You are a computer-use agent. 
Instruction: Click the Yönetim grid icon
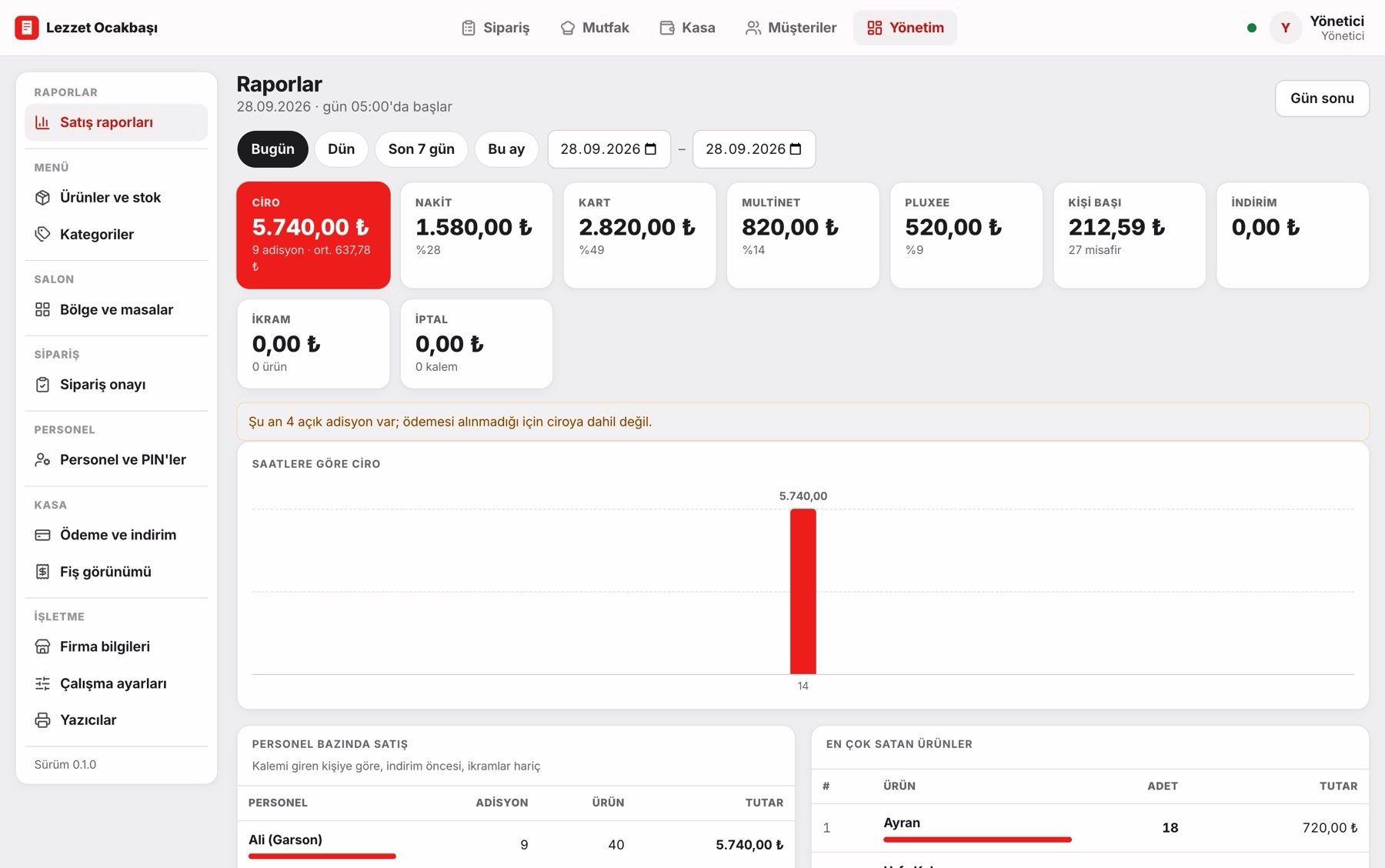point(875,28)
